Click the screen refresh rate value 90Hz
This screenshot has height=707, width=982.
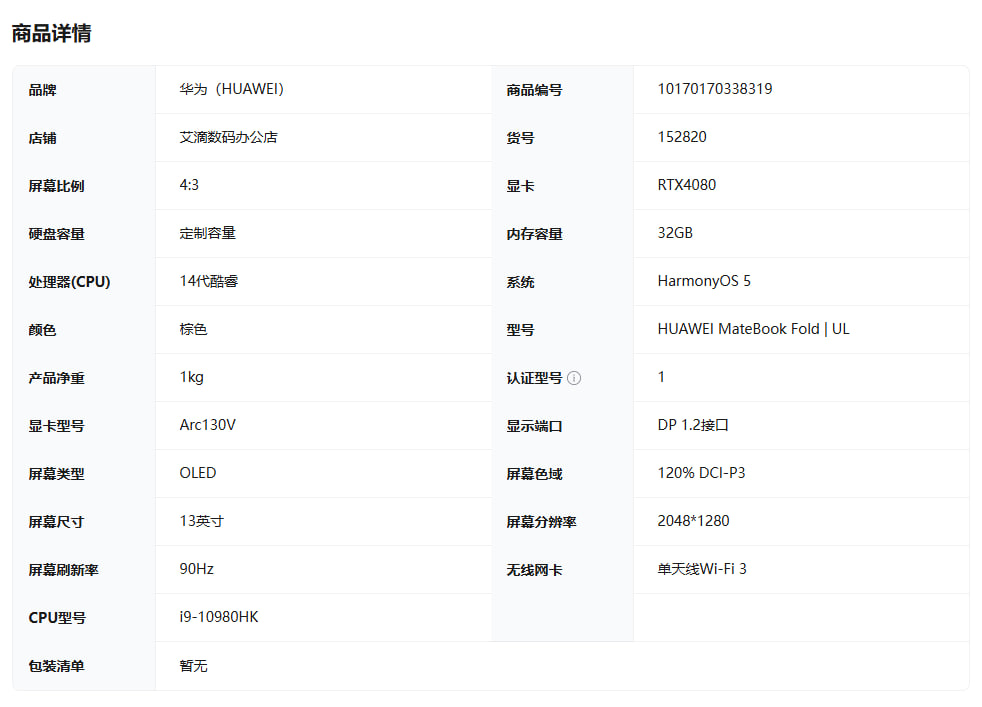(x=197, y=569)
